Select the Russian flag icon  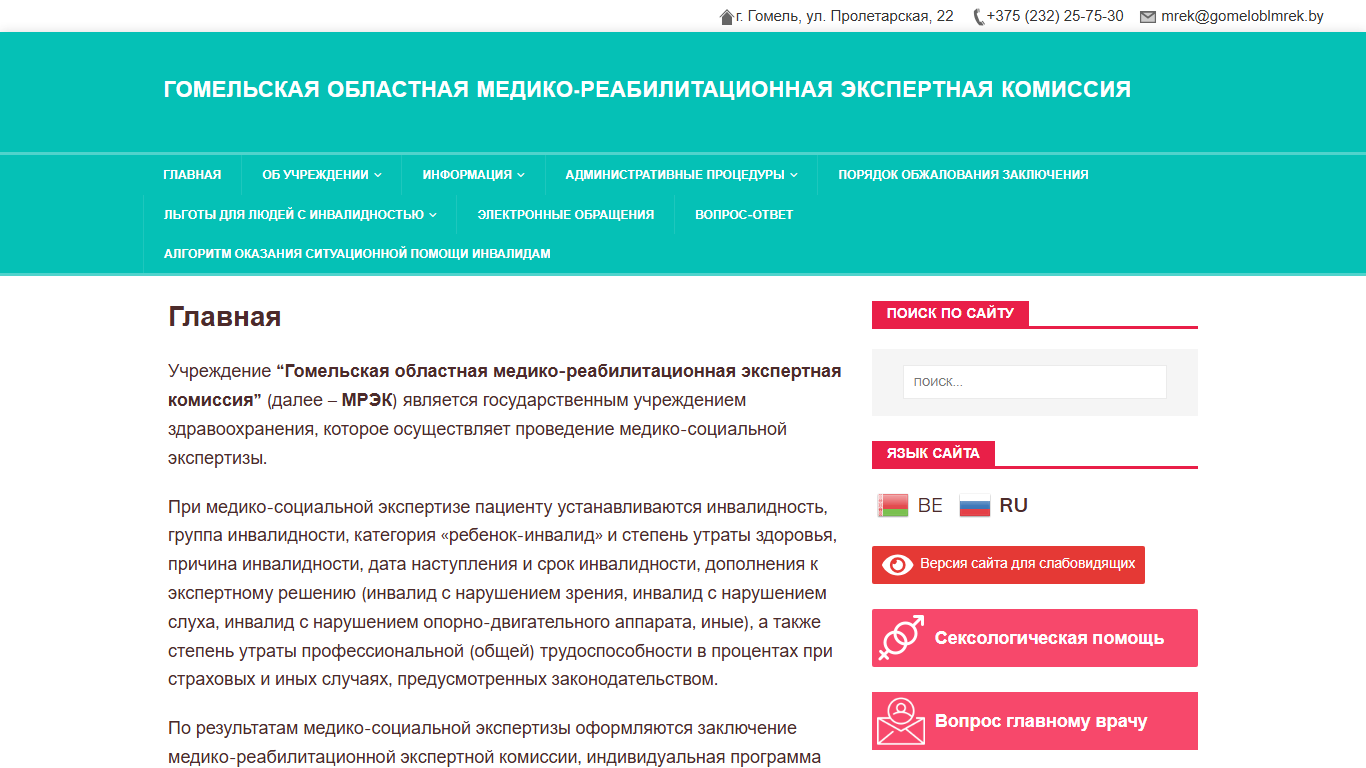(x=975, y=506)
